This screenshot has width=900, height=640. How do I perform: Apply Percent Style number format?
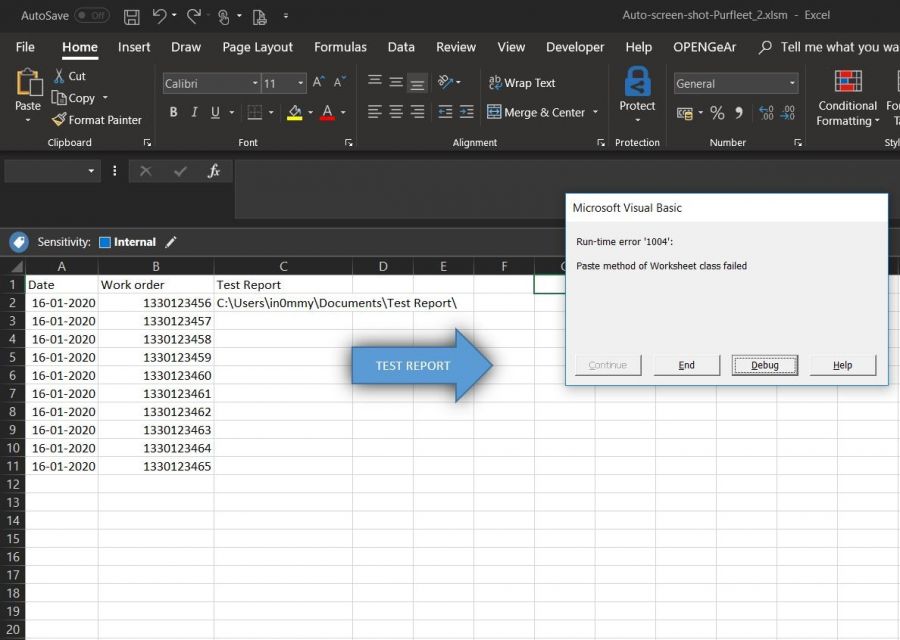717,113
